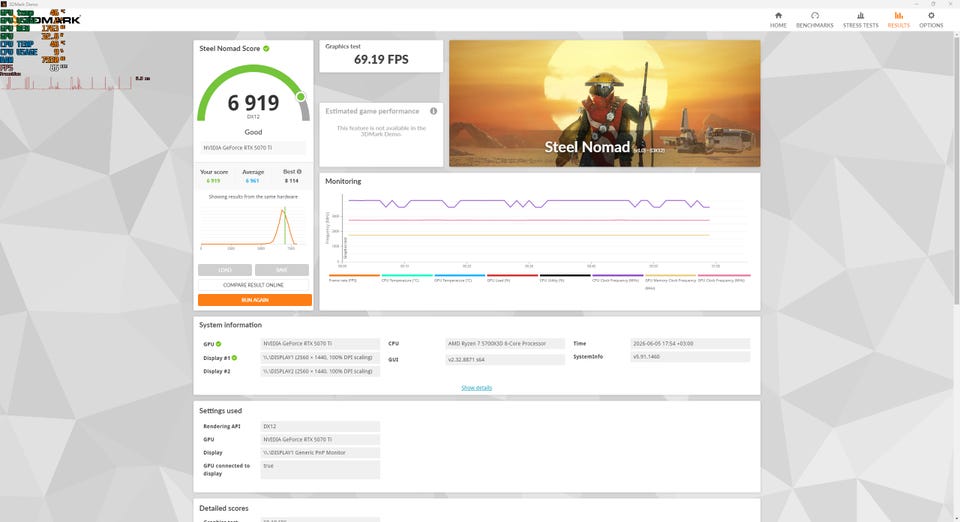This screenshot has height=522, width=960.
Task: Open the Results section icon
Action: [x=898, y=15]
